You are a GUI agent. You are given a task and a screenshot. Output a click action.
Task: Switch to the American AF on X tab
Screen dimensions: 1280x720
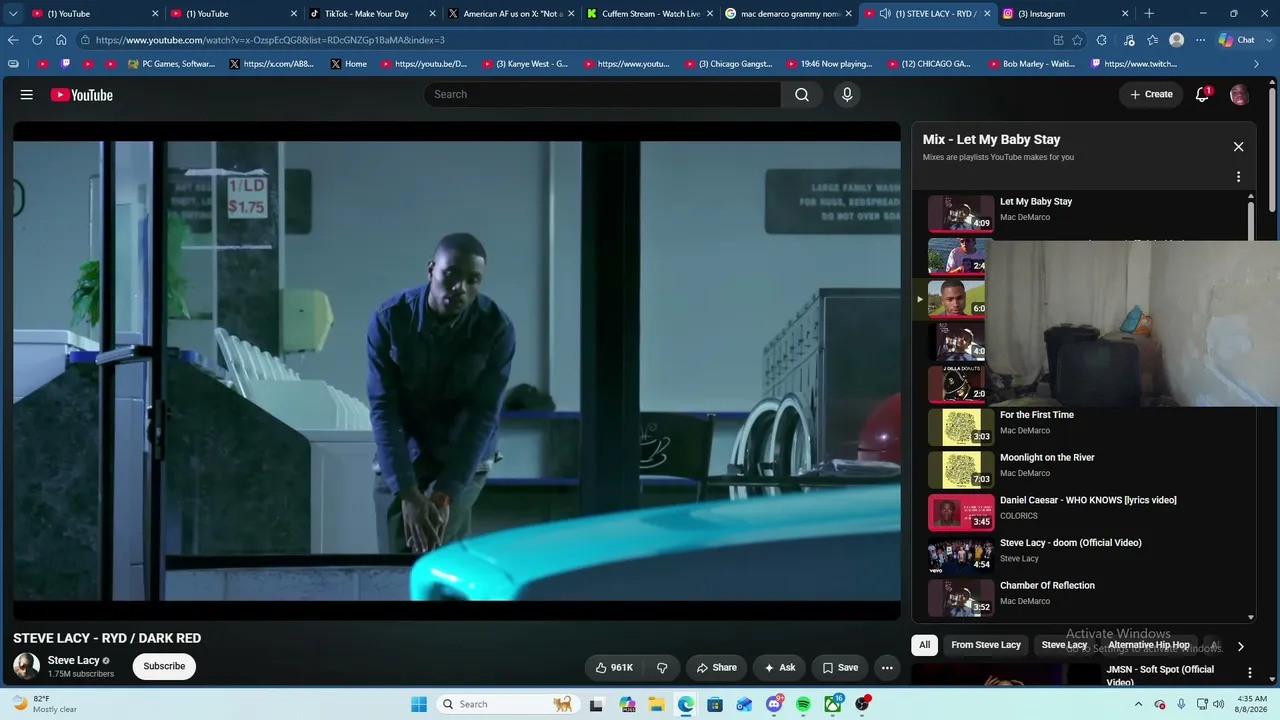pos(512,14)
